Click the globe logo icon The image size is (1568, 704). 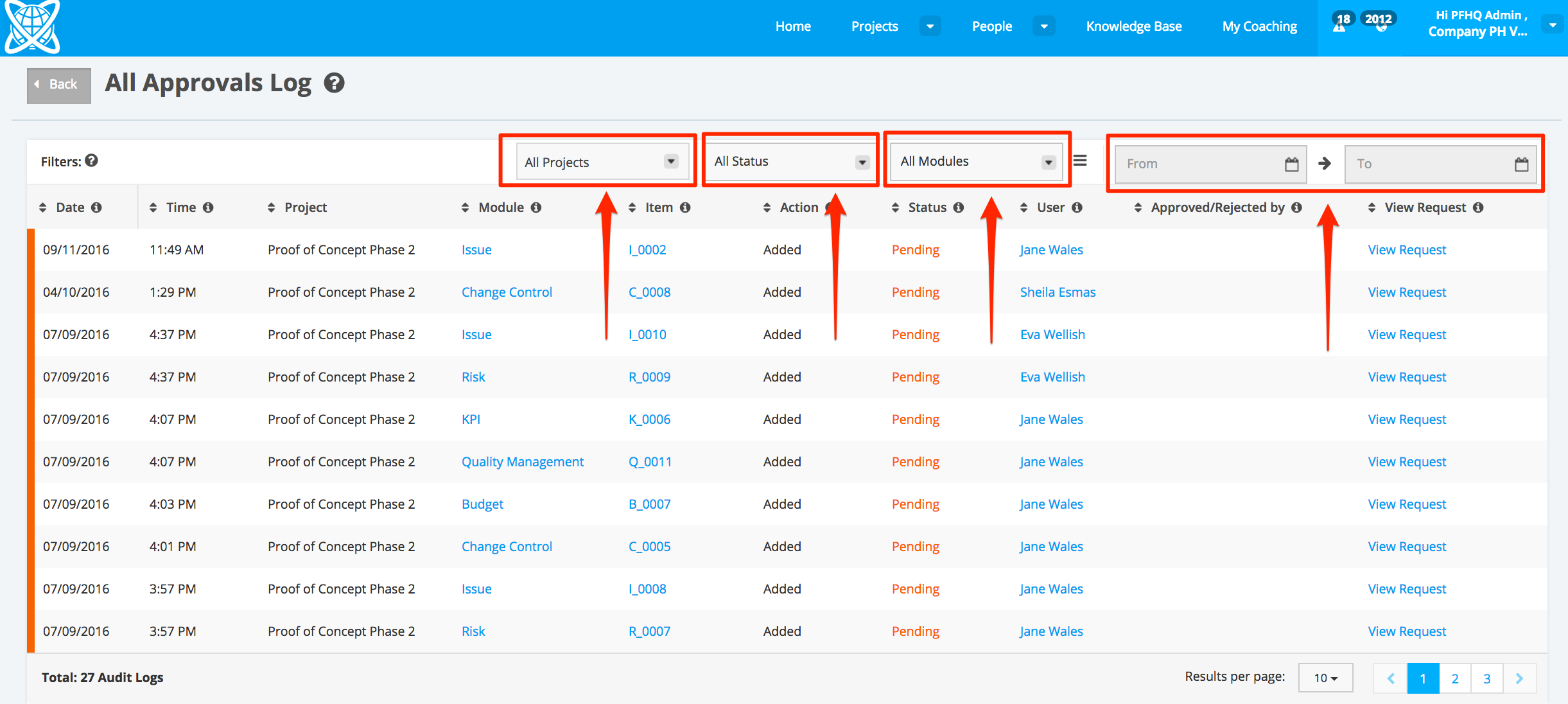click(32, 26)
